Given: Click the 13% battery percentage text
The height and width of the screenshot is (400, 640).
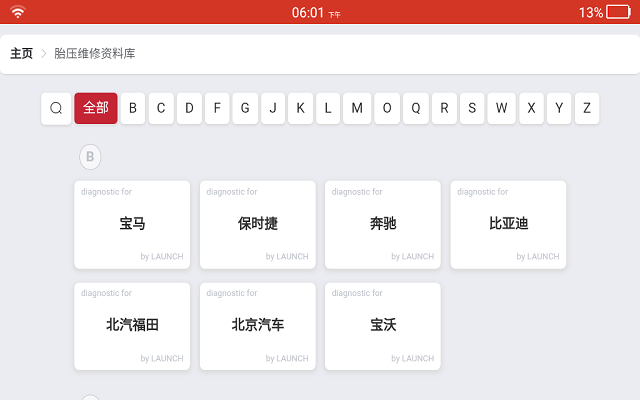Looking at the screenshot, I should 591,12.
